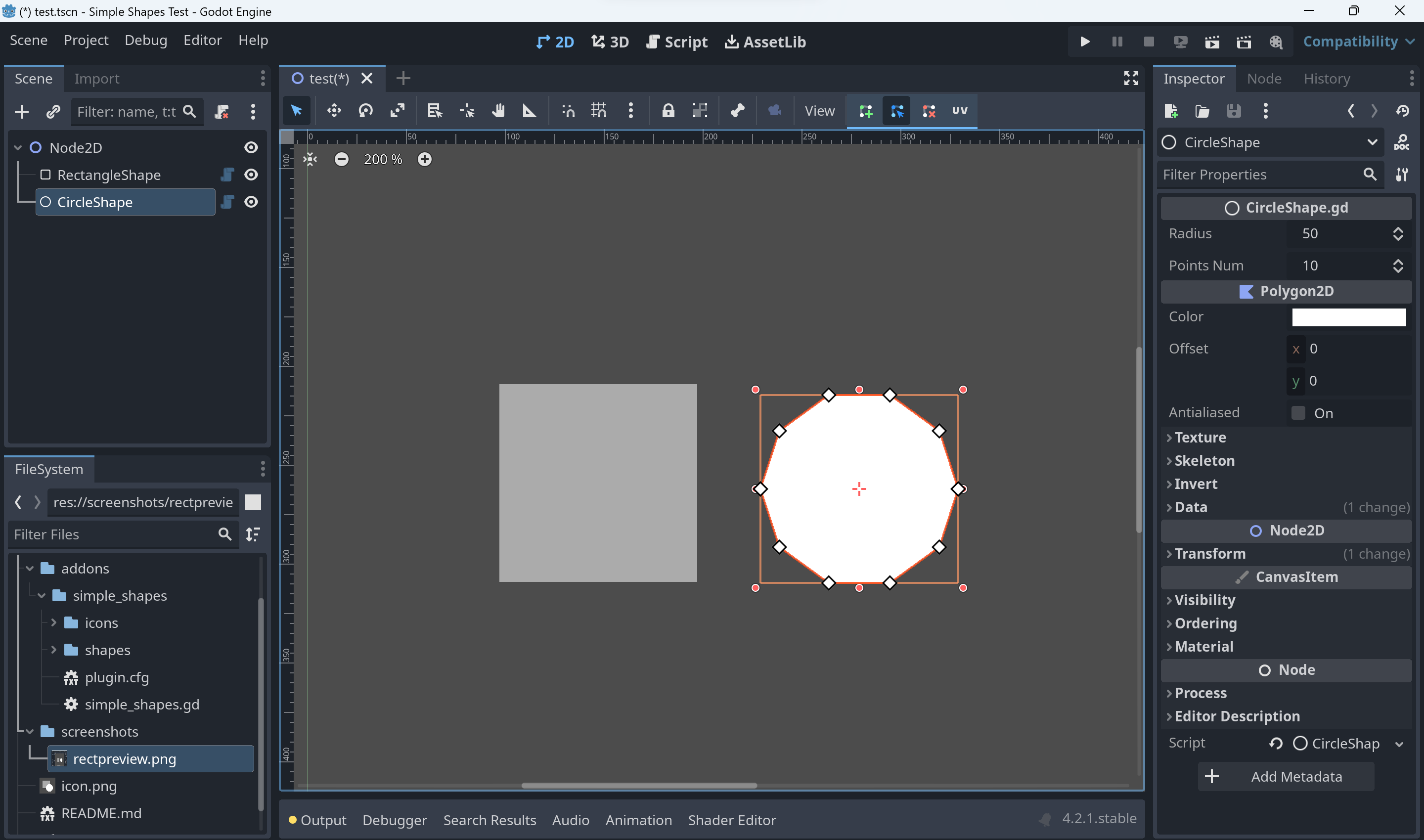Activate the Pan Mode hand tool
This screenshot has height=840, width=1424.
[x=498, y=110]
